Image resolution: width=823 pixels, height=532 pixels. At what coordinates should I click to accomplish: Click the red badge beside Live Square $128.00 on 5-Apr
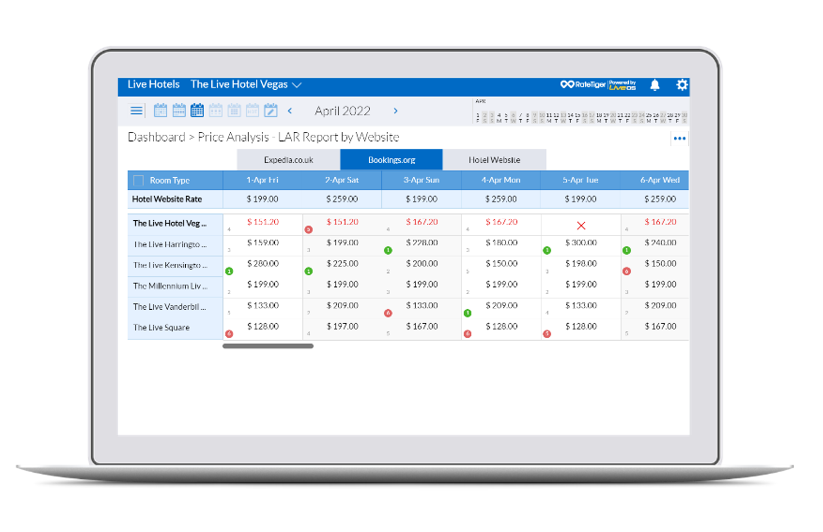coord(547,334)
